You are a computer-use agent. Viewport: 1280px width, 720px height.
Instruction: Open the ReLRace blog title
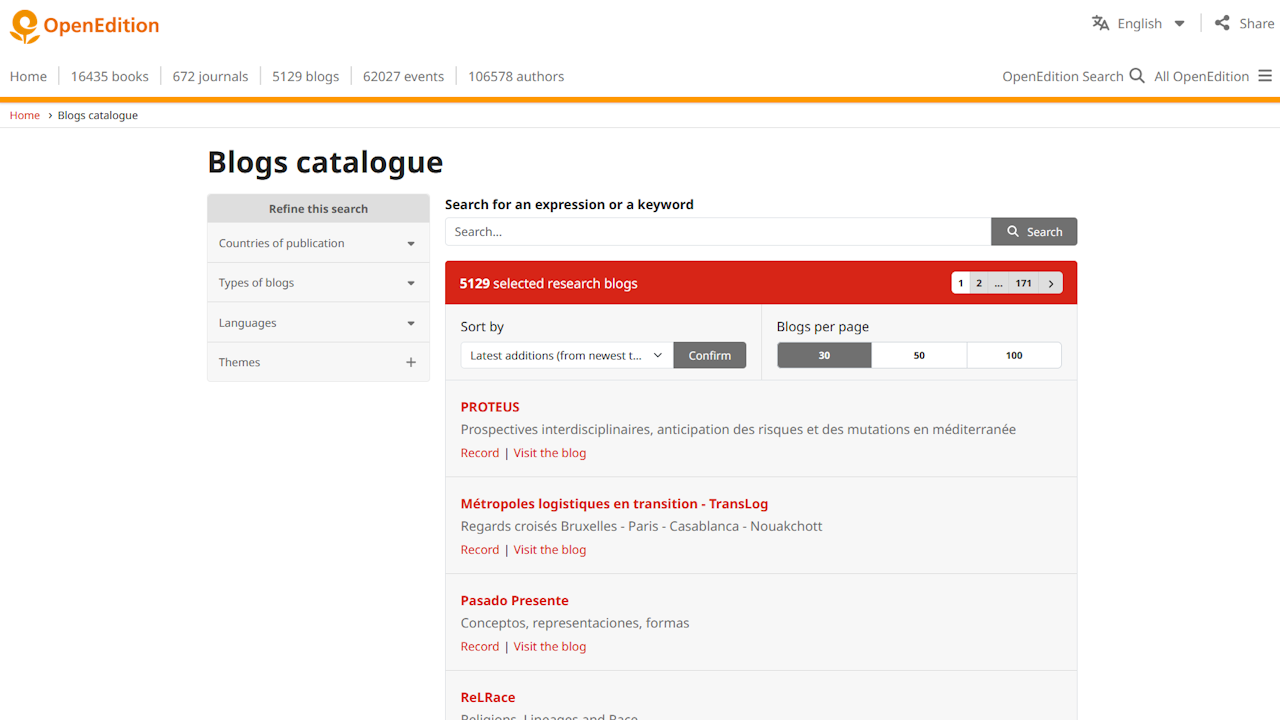coord(488,698)
